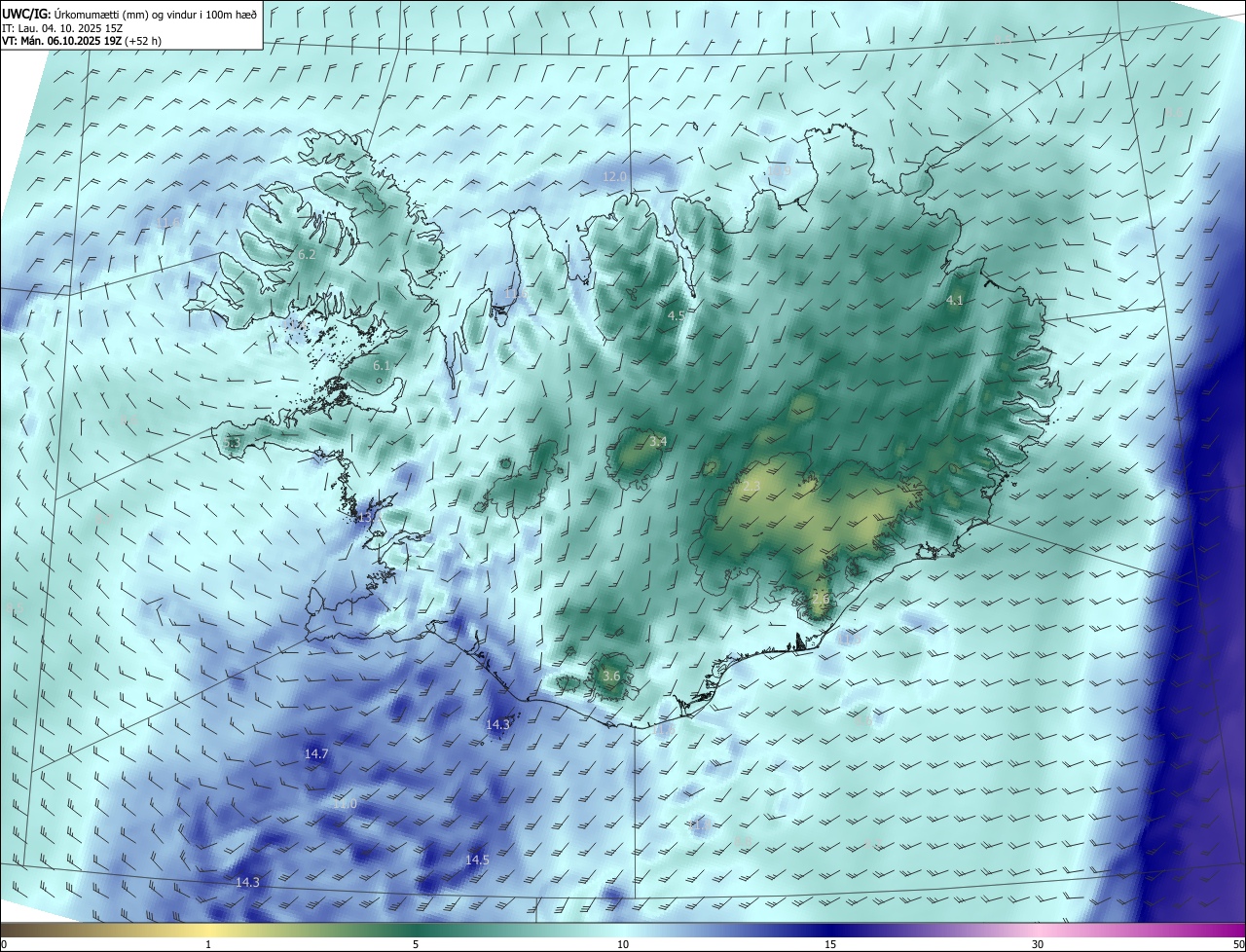The height and width of the screenshot is (952, 1246).
Task: Click the 5.3 value on the western peninsula
Action: click(231, 443)
